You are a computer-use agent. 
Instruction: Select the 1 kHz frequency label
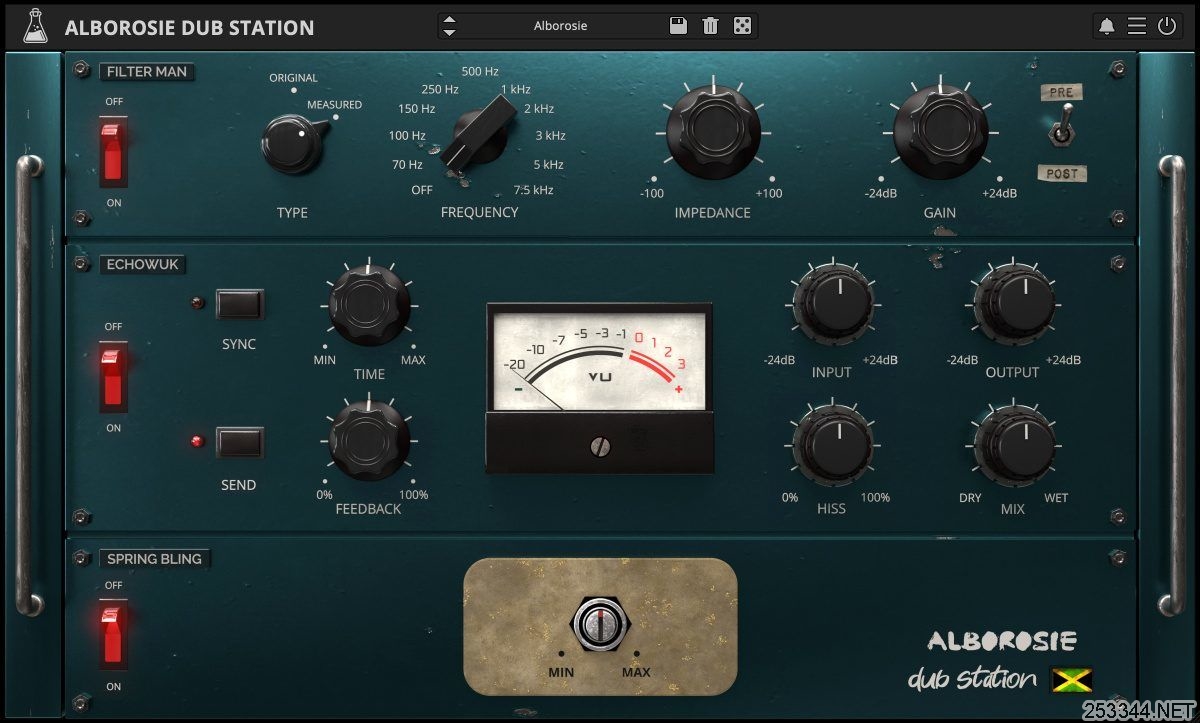515,89
